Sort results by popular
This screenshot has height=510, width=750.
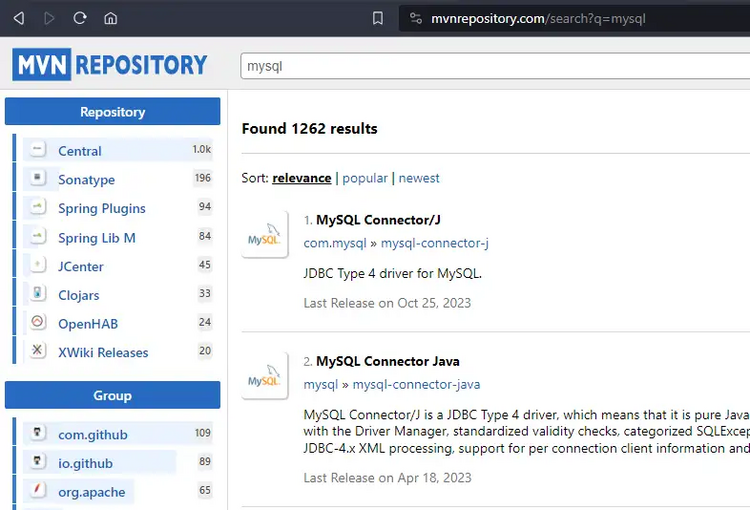pos(365,178)
